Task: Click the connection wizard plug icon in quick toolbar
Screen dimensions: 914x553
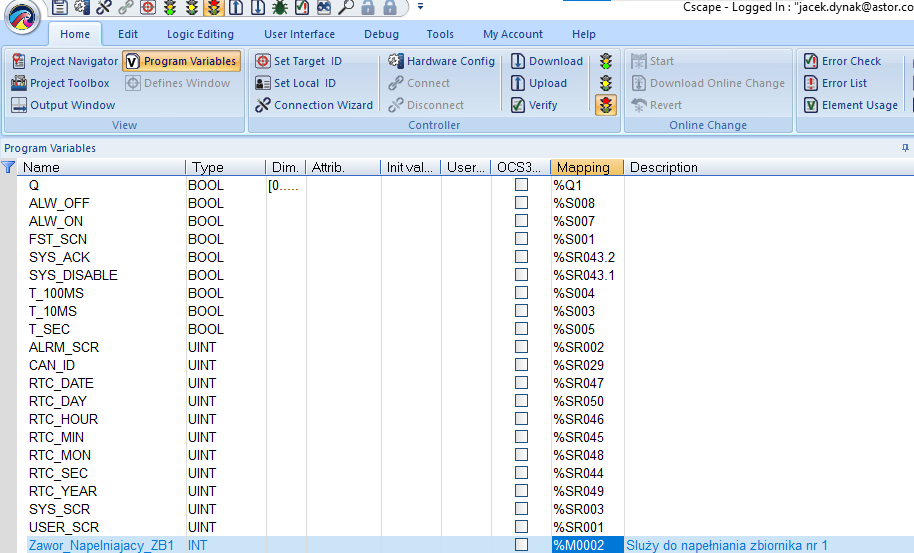Action: click(104, 7)
